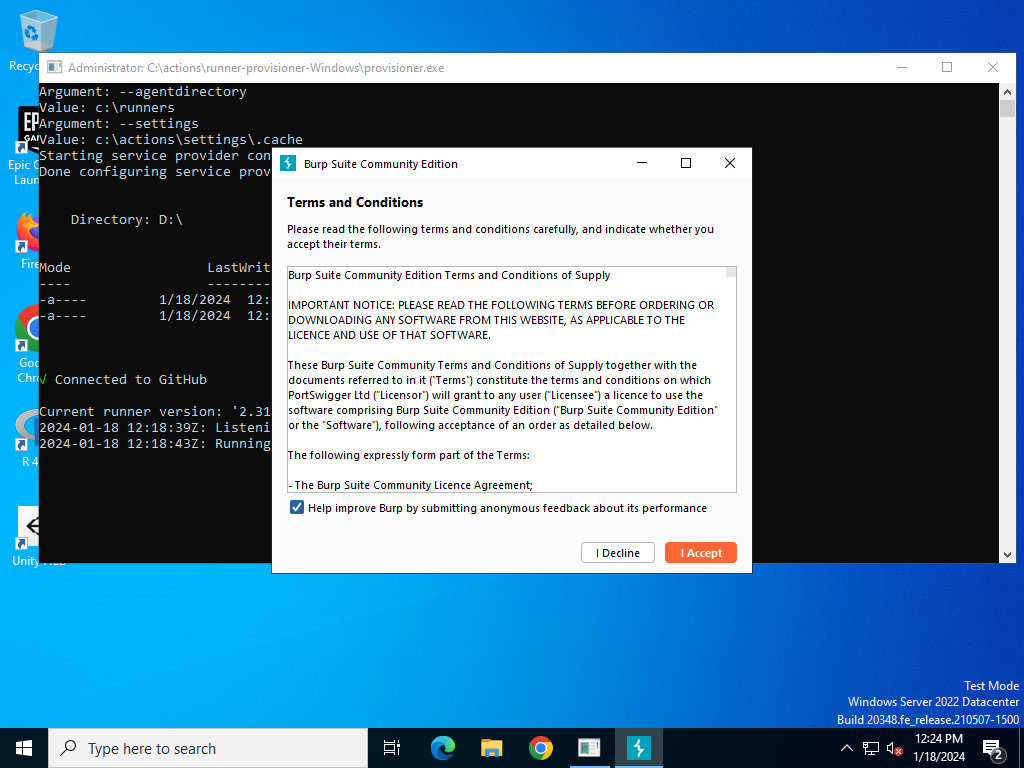
Task: Uncheck anonymous feedback submission checkbox
Action: [296, 507]
